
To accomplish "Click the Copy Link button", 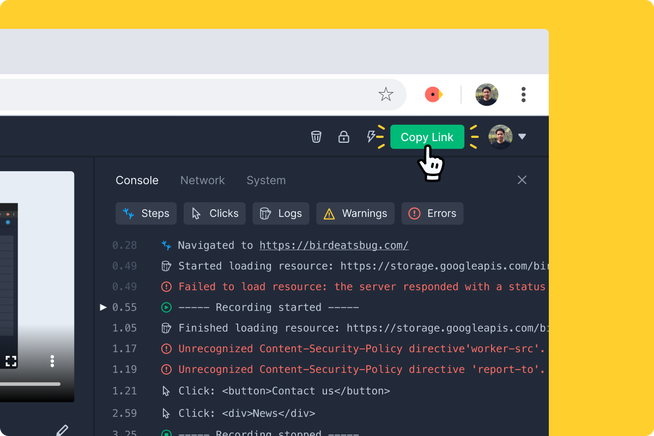I will click(427, 137).
